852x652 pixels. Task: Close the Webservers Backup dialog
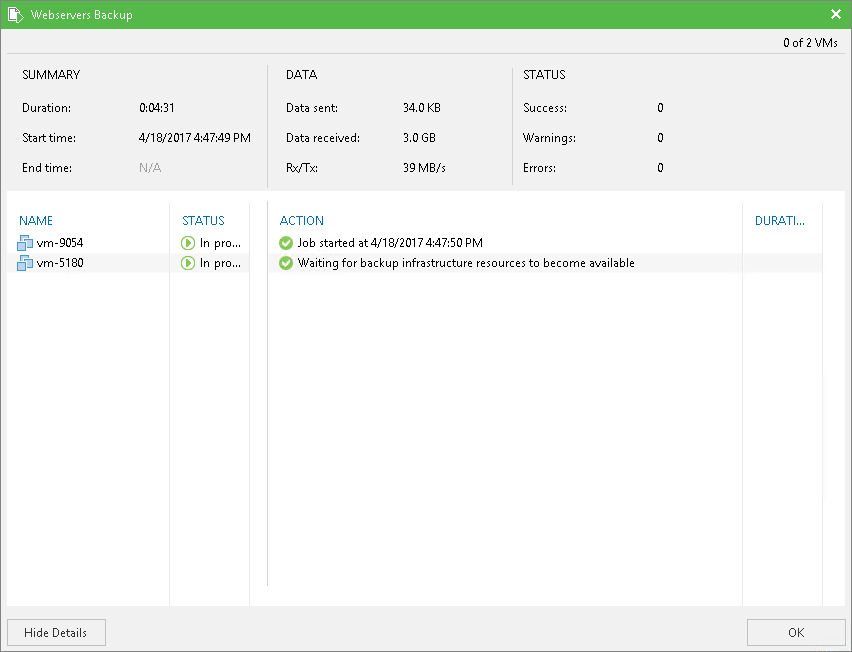(836, 14)
